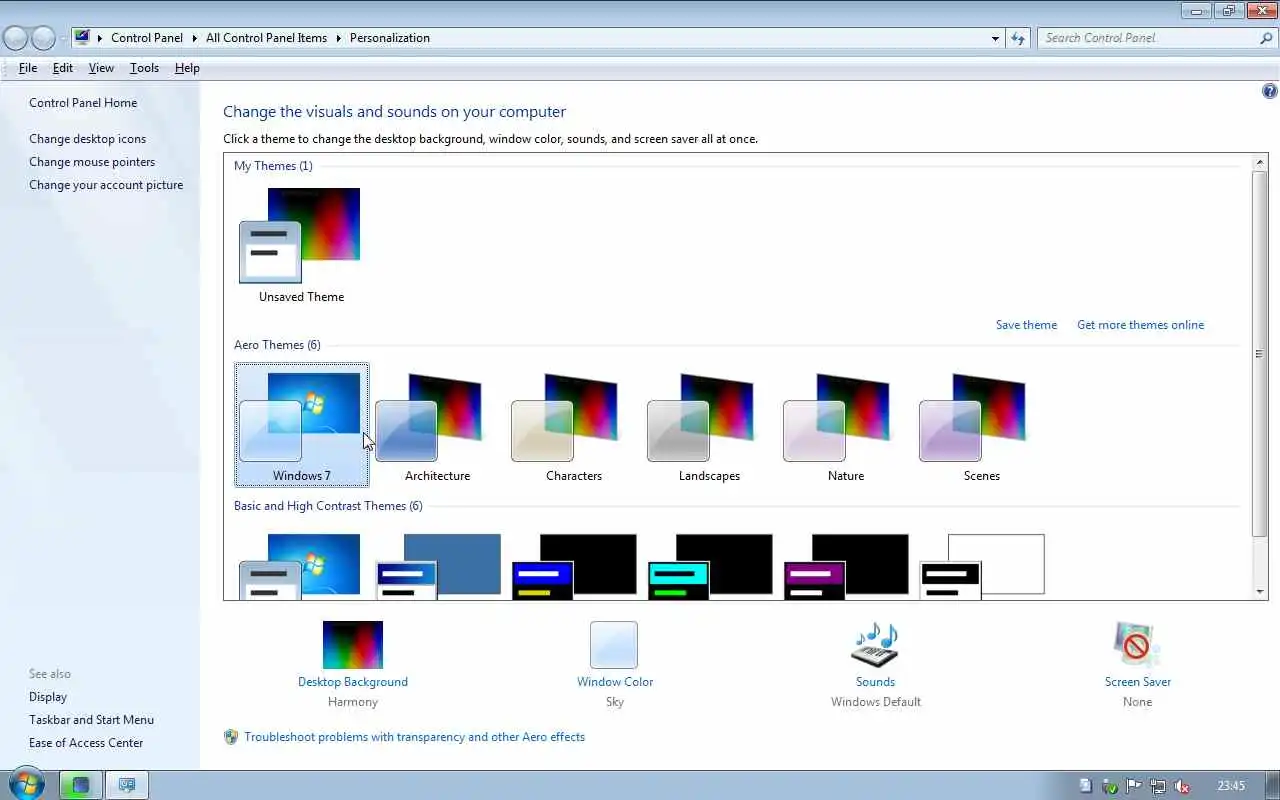Click the Forward navigation button
This screenshot has height=800, width=1280.
(x=43, y=38)
